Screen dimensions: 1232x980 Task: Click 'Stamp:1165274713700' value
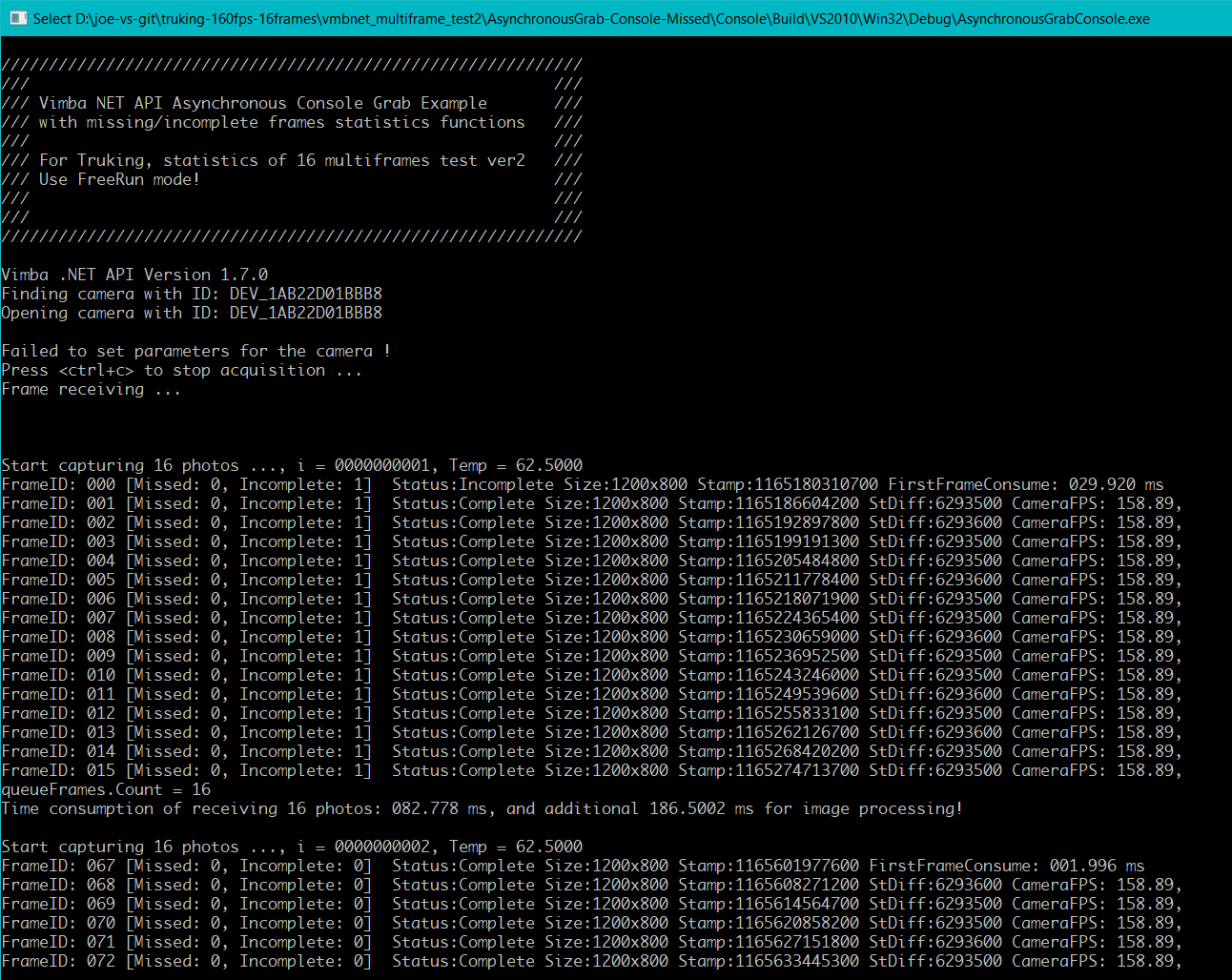769,770
